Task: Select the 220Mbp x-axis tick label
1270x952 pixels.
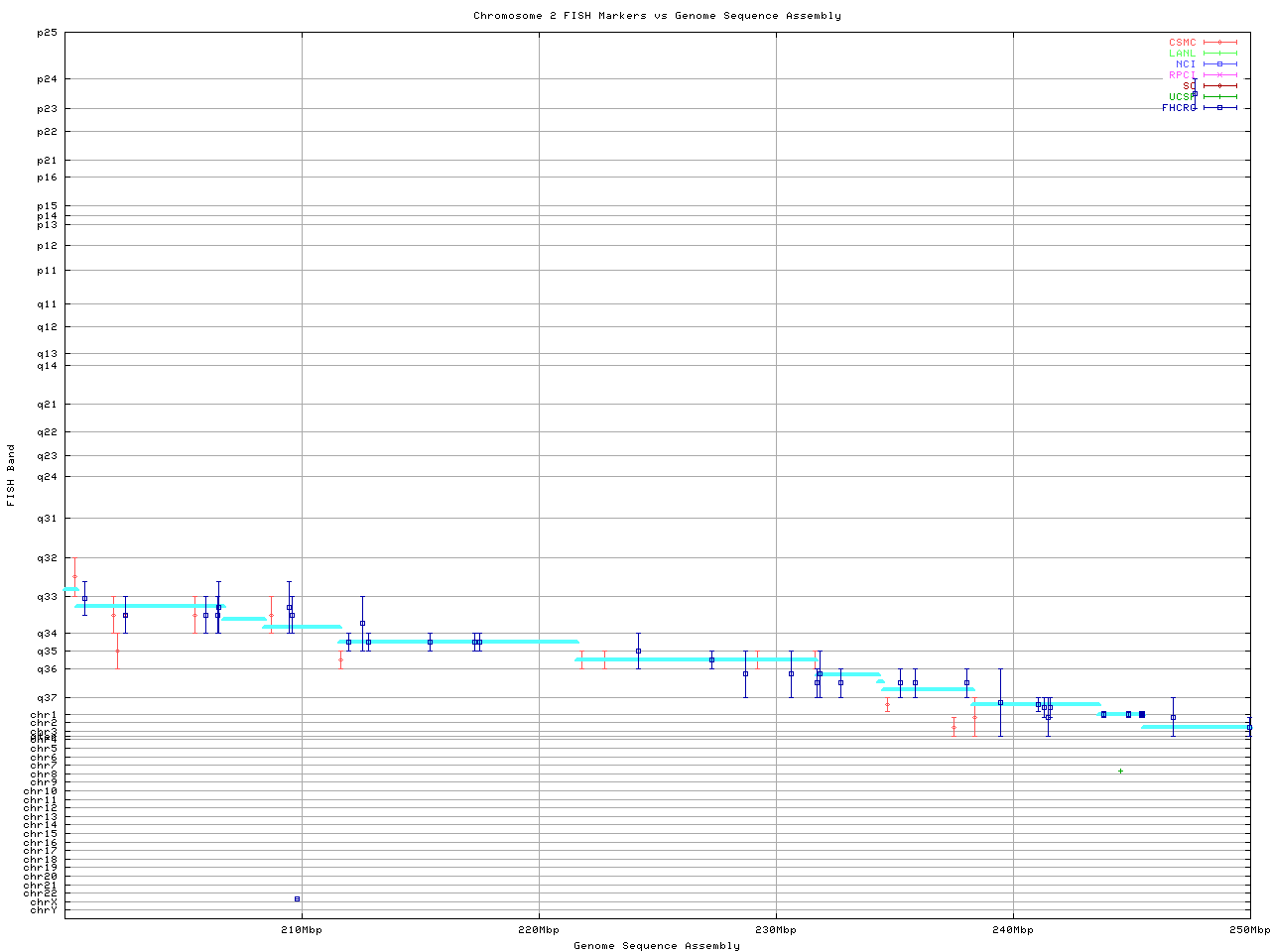Action: [539, 930]
